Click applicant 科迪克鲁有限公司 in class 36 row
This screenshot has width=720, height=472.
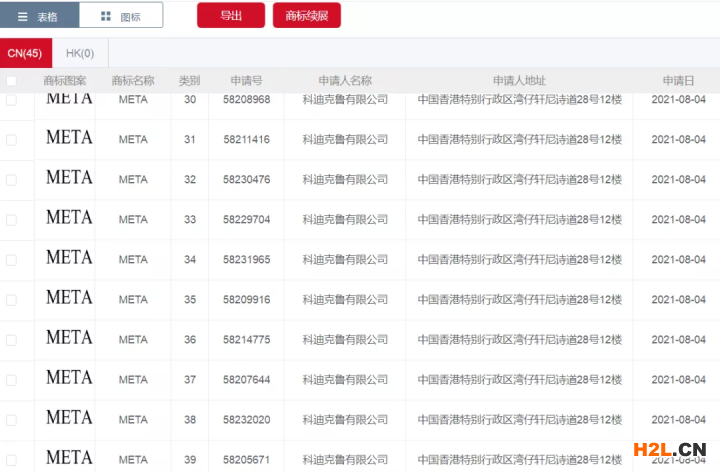(345, 340)
